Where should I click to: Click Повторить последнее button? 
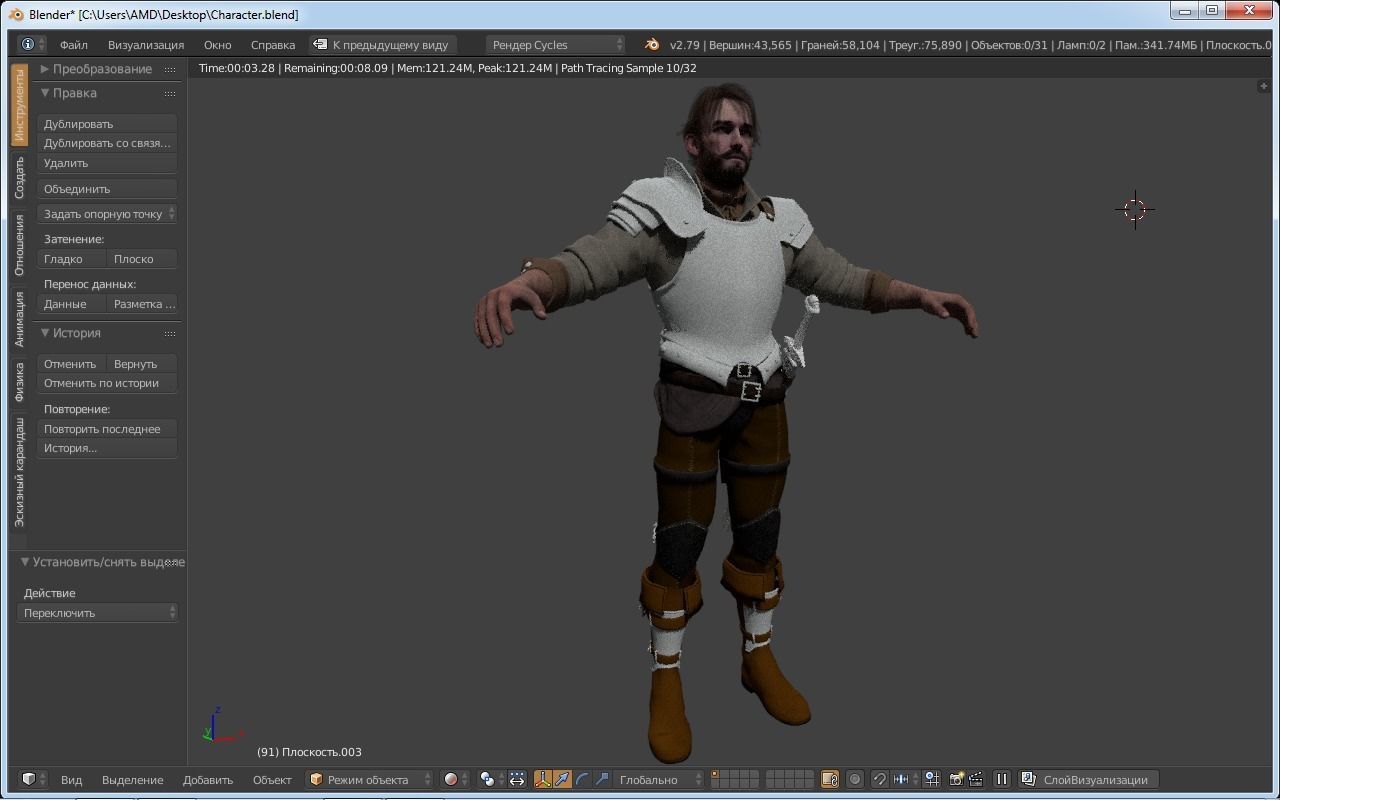(108, 429)
